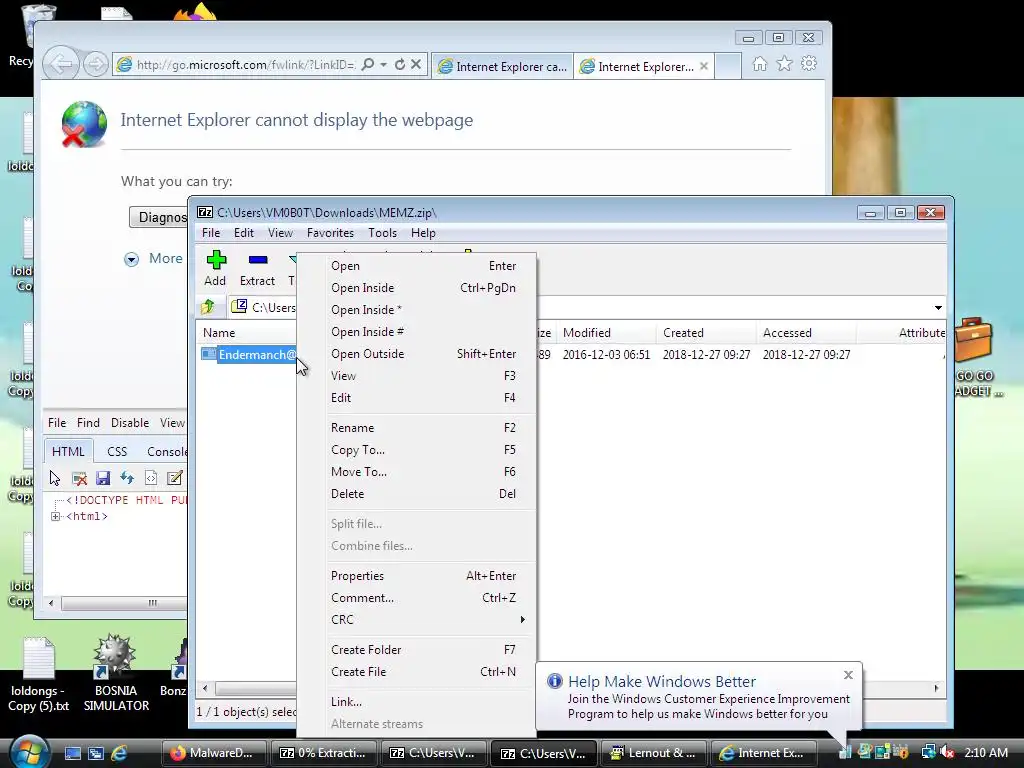Open the Windows Start orb
1024x768 pixels.
coord(27,752)
